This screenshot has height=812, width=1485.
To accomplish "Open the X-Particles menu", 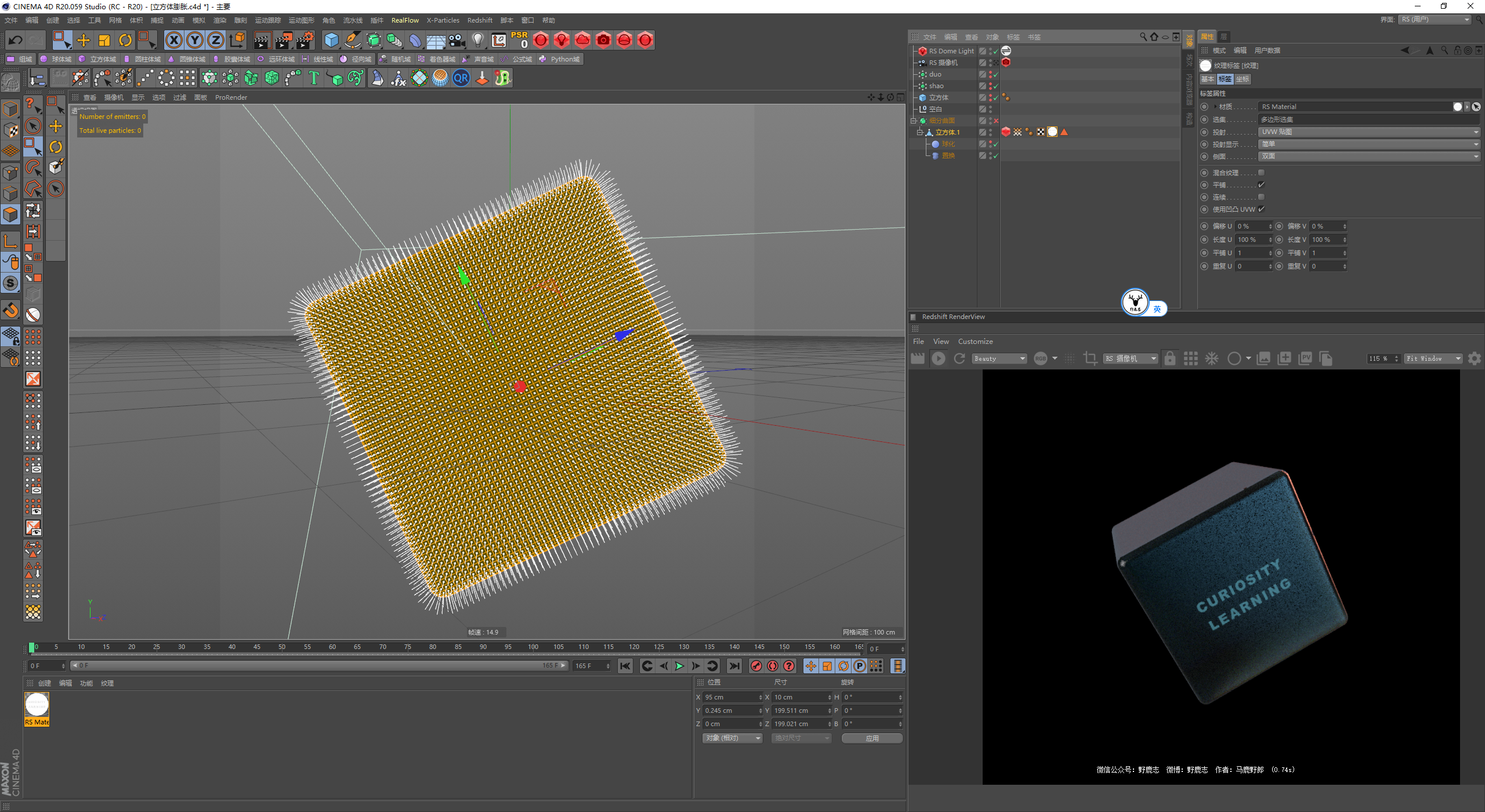I will pos(443,20).
